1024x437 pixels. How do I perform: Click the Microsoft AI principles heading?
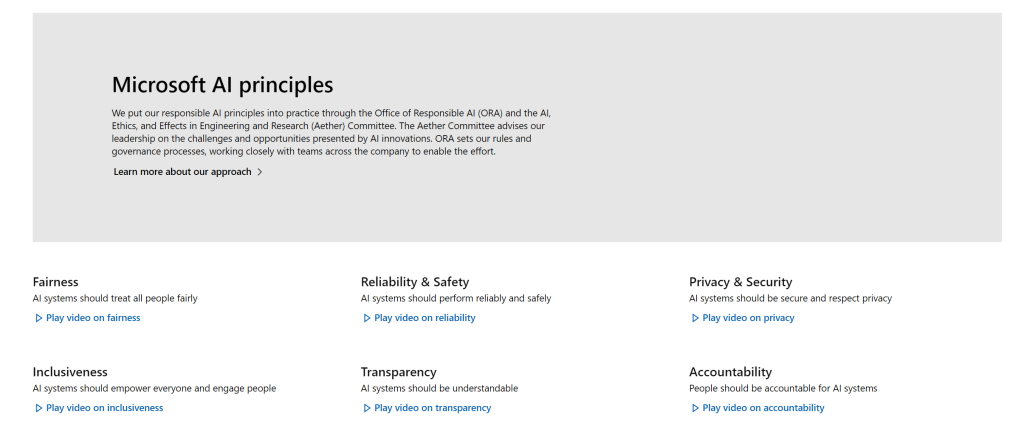click(222, 85)
